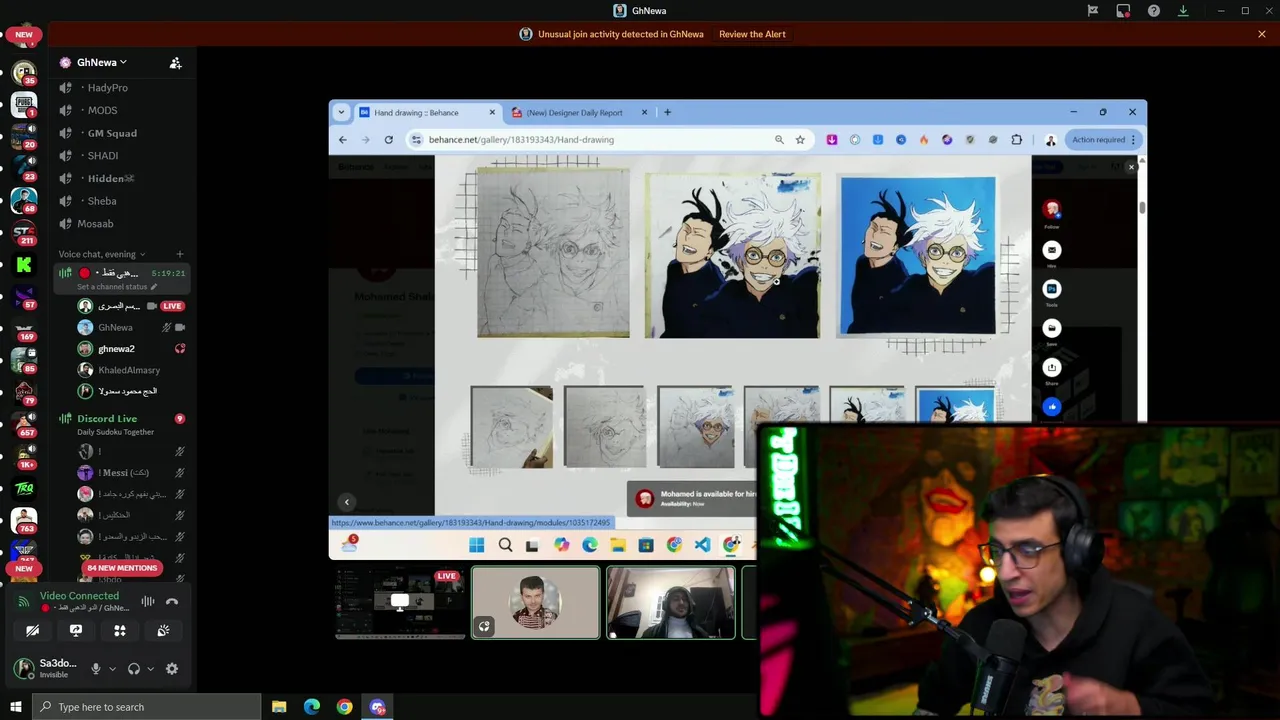This screenshot has height=720, width=1280.
Task: Select user GhNewa in voice channel list
Action: [132, 327]
